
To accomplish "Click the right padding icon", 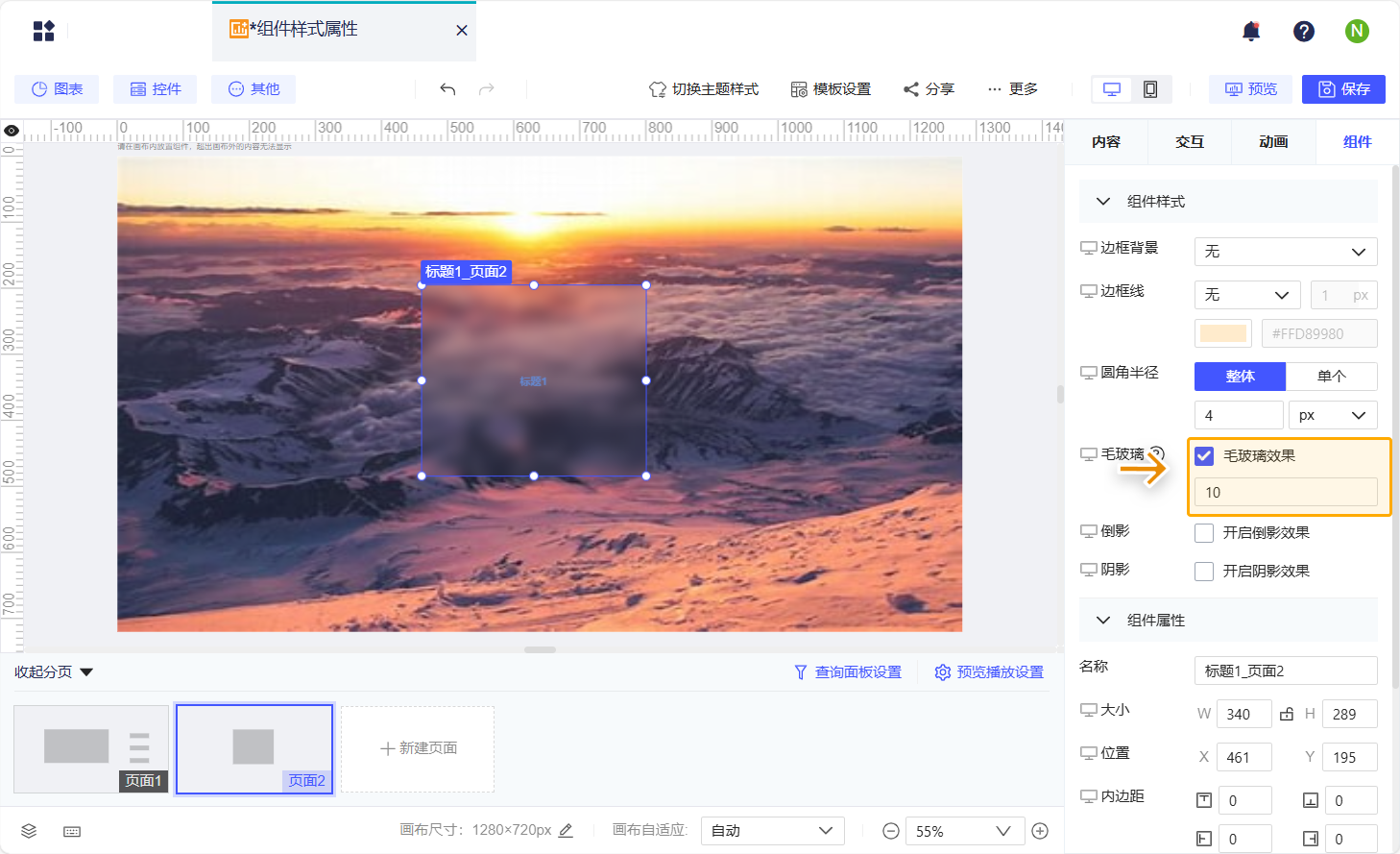I will [1310, 839].
